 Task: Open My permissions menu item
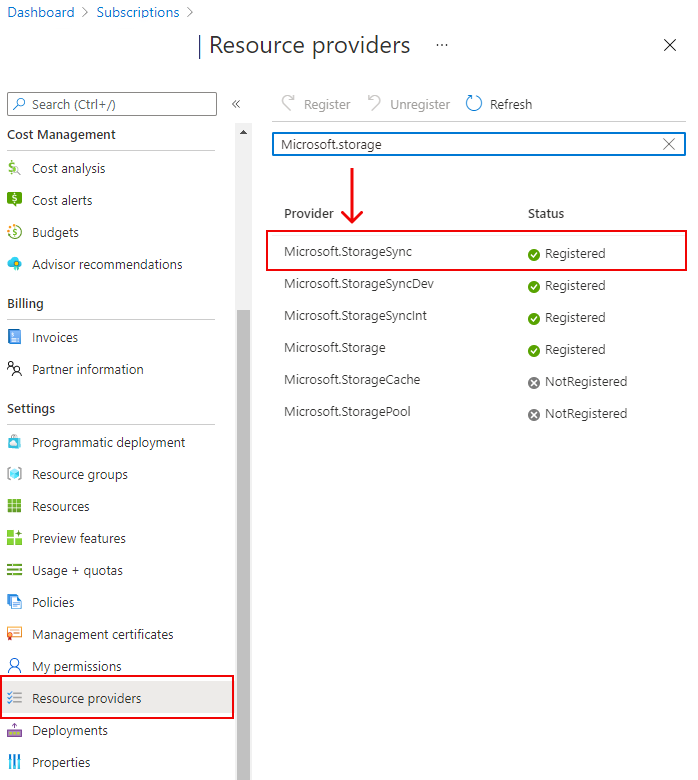tap(77, 667)
